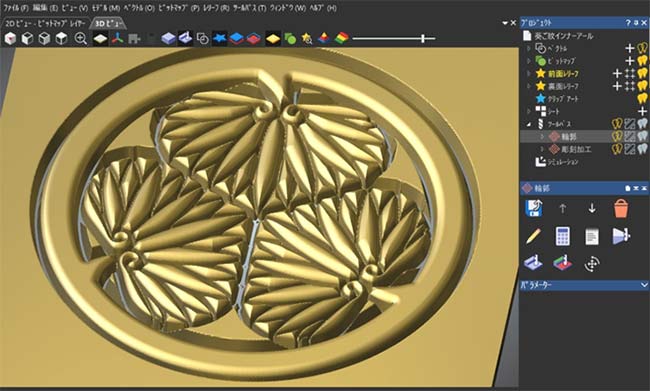Viewport: 650px width, 391px height.
Task: Open the モデル (M) menu
Action: tap(106, 8)
